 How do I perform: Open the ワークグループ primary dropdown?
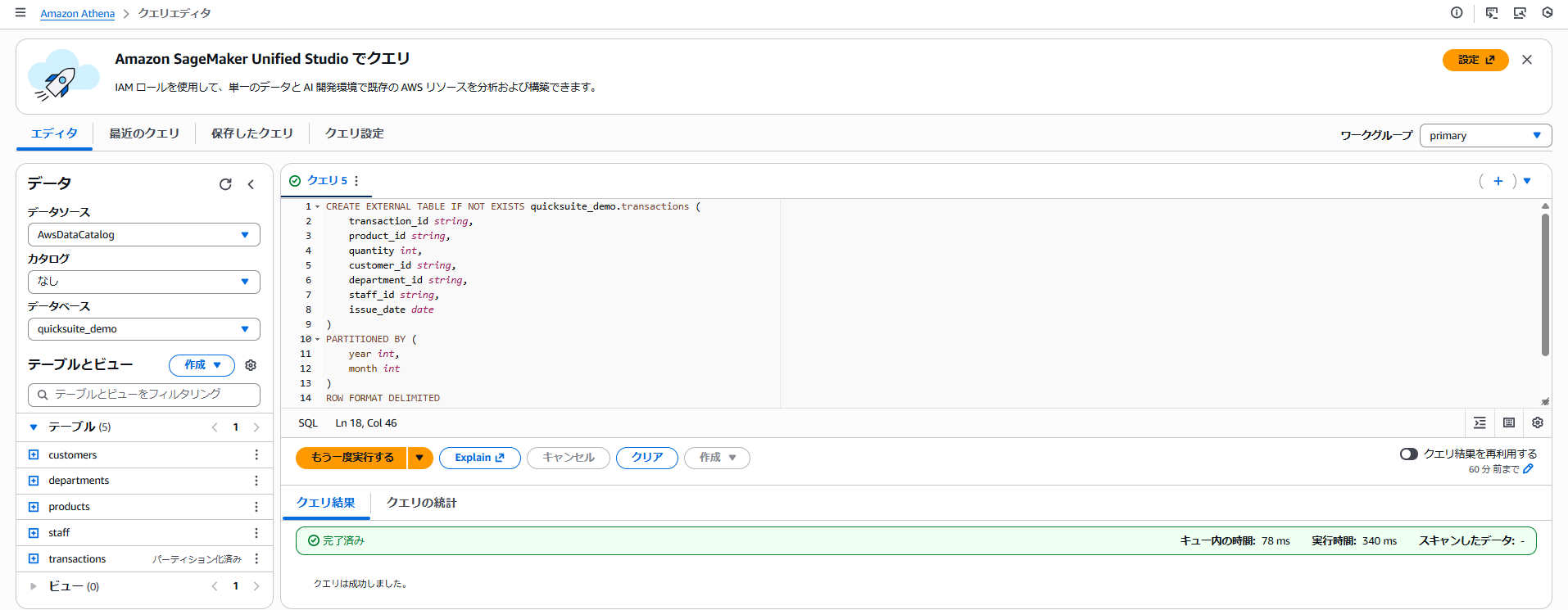click(1484, 136)
